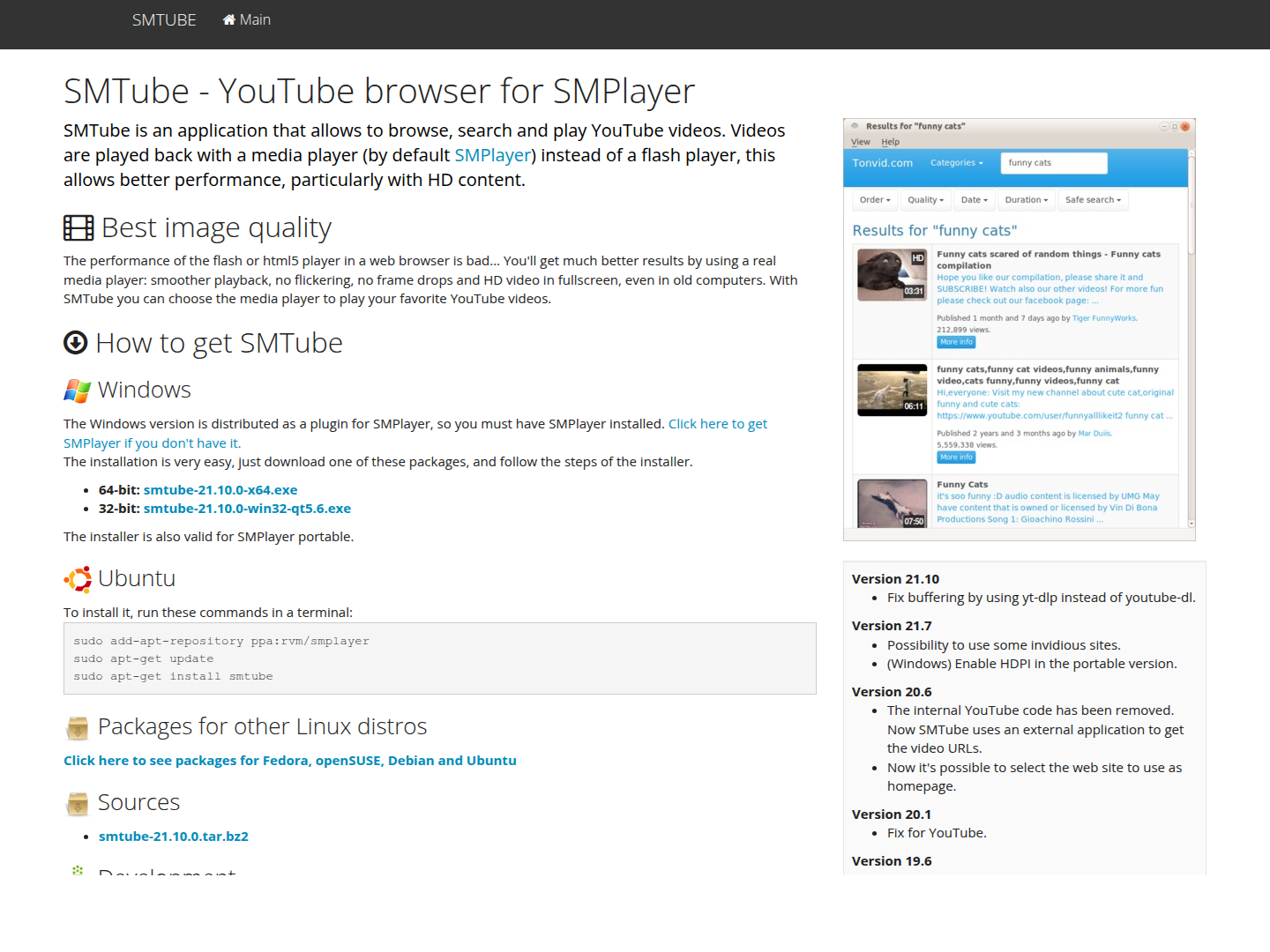Click the Windows logo icon
The image size is (1270, 952).
(78, 390)
